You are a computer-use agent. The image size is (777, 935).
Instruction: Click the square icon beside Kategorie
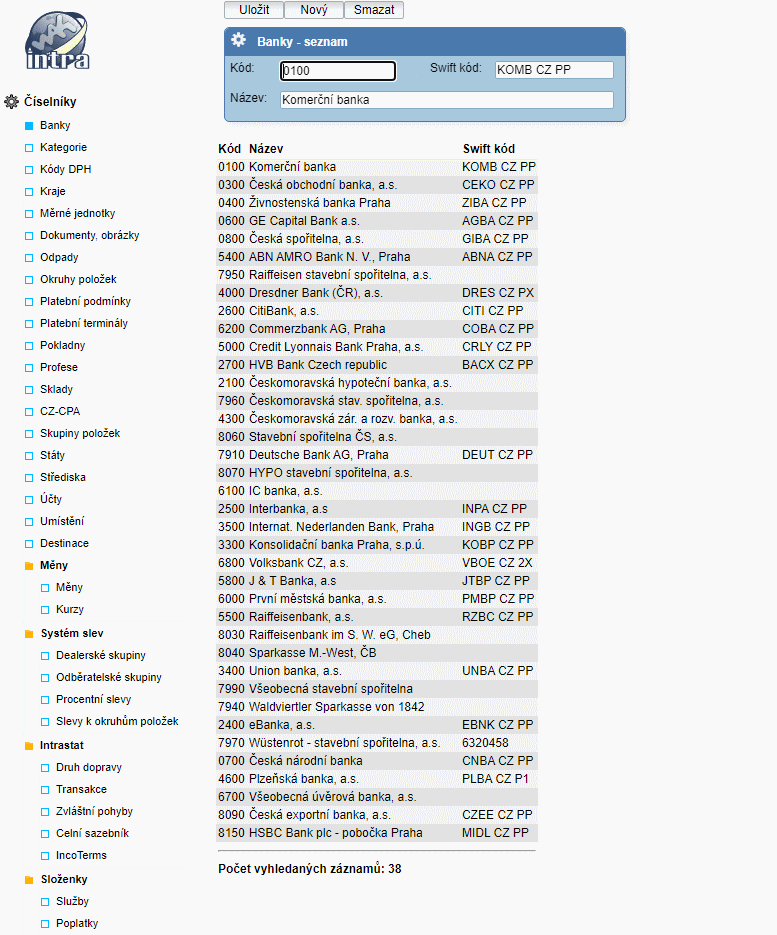[29, 148]
